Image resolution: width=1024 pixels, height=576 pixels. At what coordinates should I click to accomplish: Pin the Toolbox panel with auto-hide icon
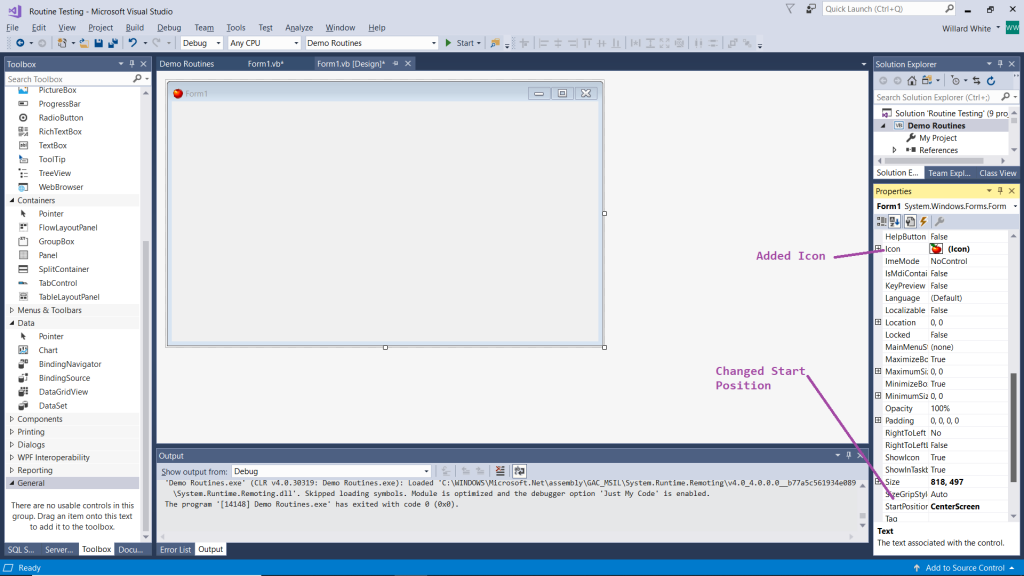coord(132,64)
